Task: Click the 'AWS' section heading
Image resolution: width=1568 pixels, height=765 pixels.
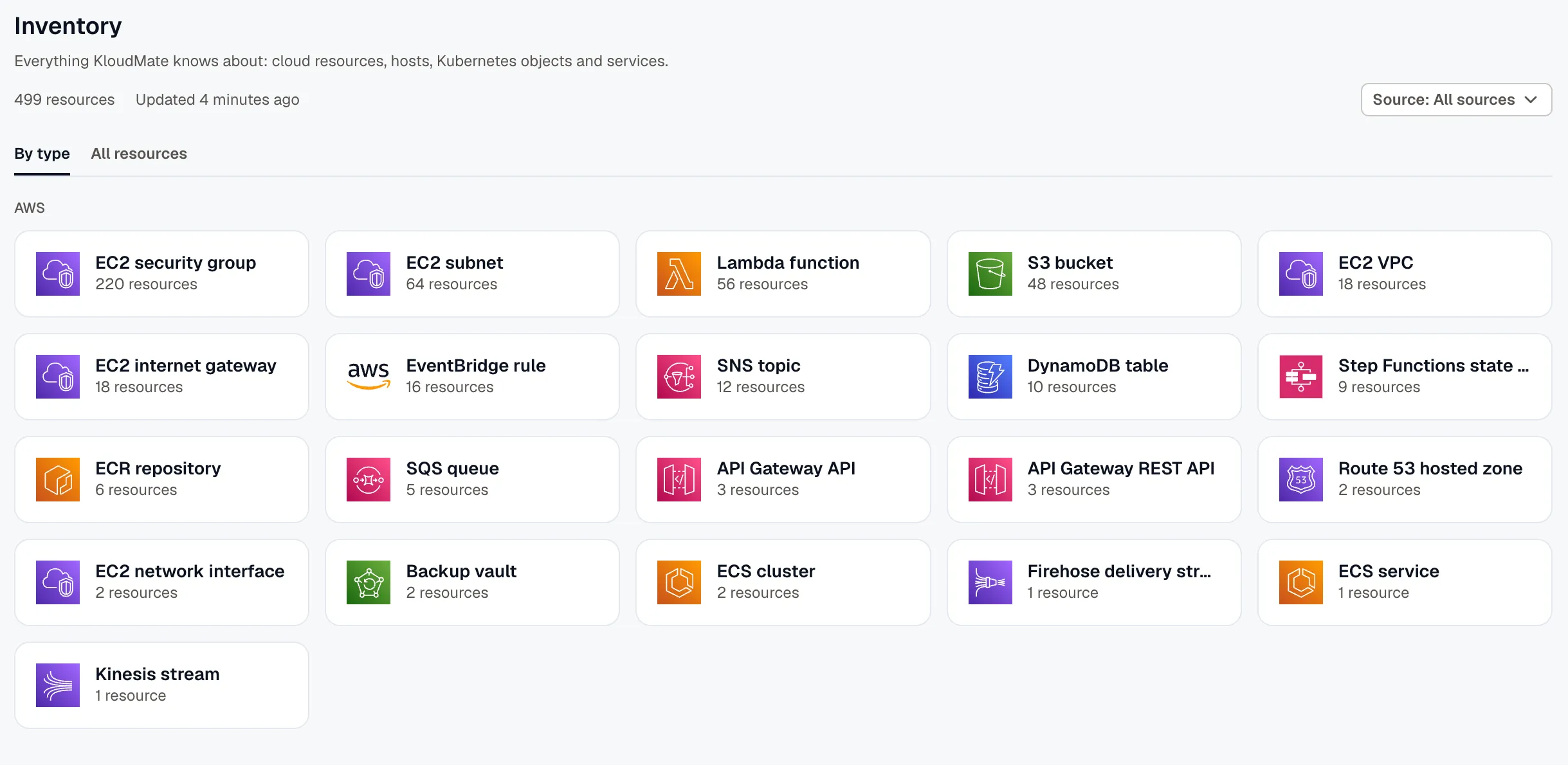Action: (30, 208)
